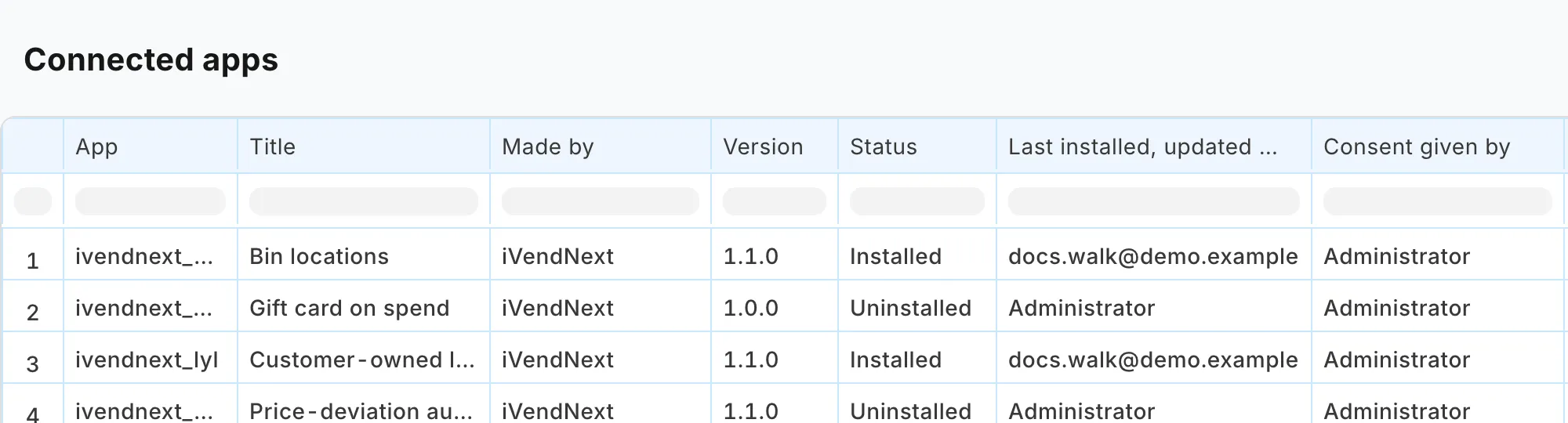Focus the Made by filter field
Image resolution: width=1568 pixels, height=423 pixels.
pyautogui.click(x=601, y=201)
